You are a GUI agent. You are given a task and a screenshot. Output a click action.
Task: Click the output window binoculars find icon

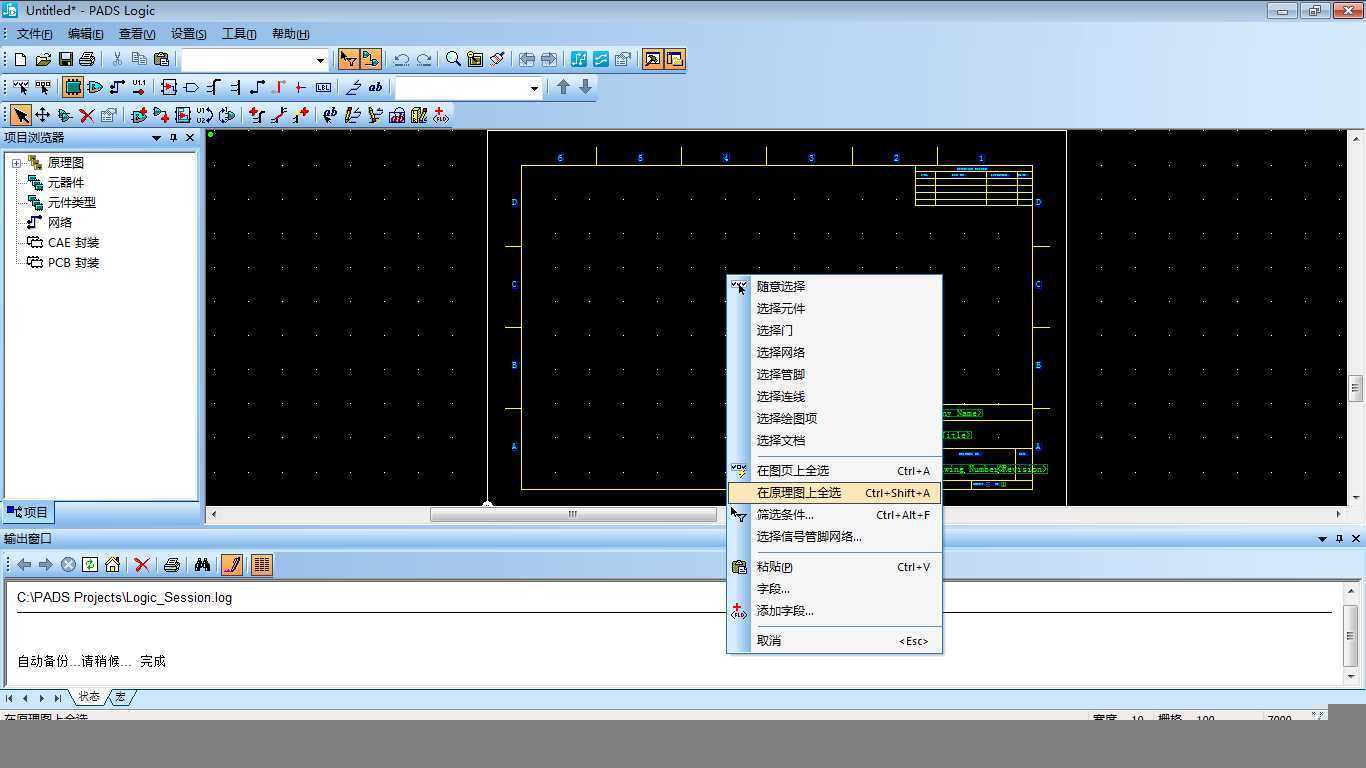point(202,565)
